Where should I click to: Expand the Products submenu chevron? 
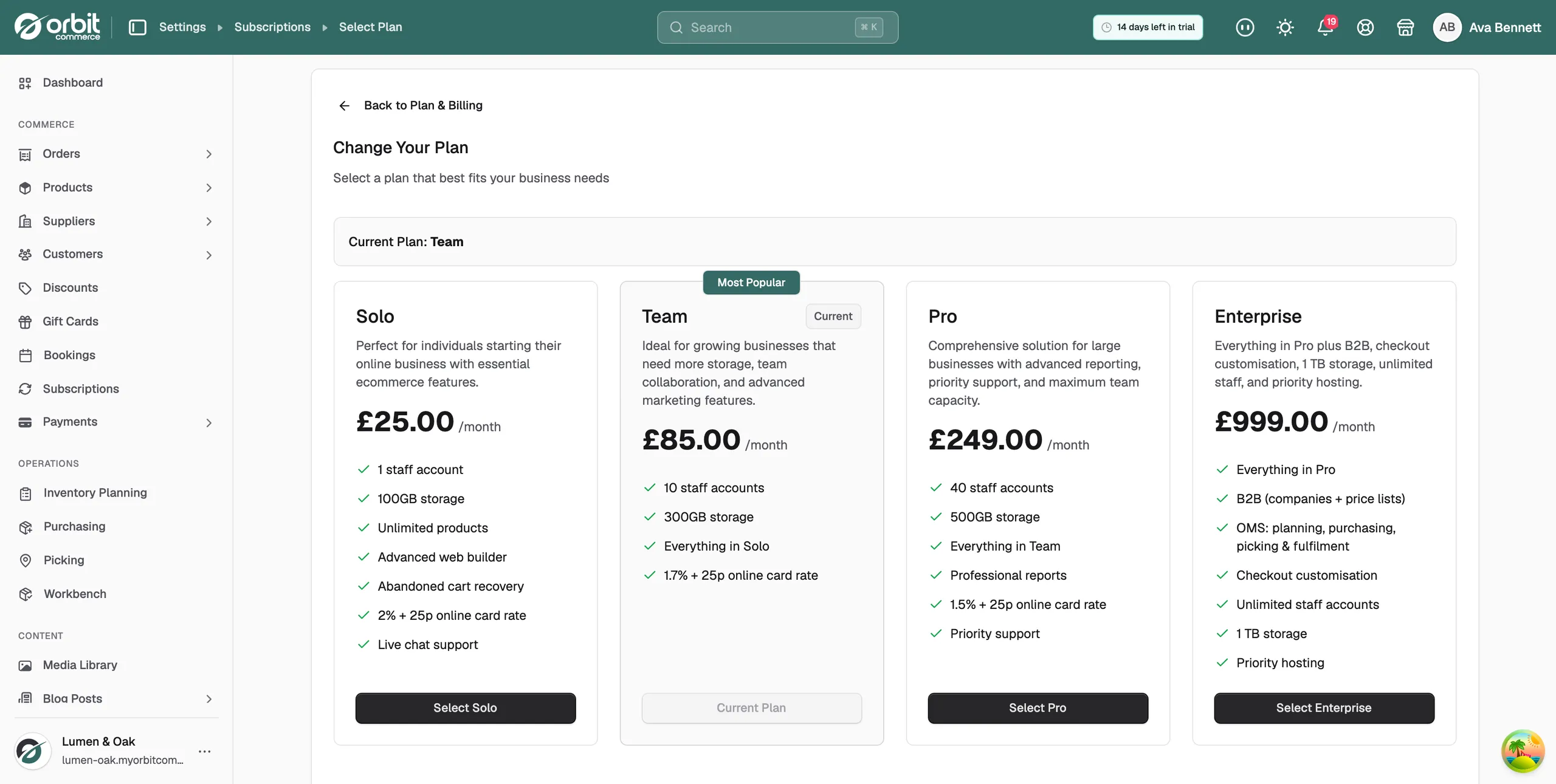pos(208,188)
